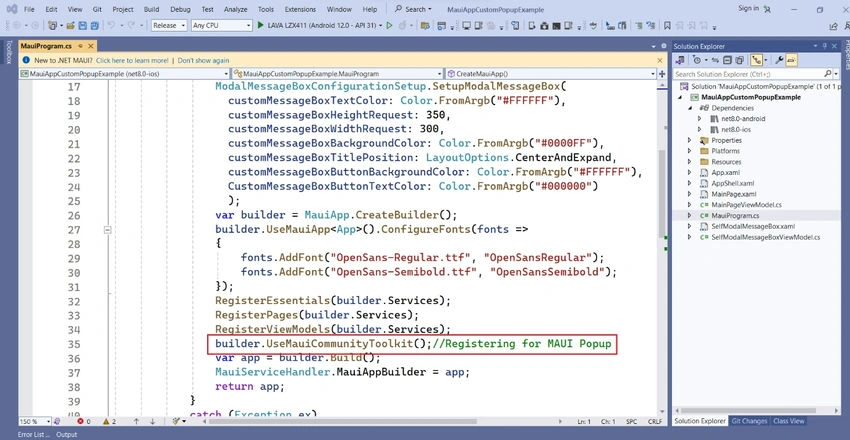Open editor window settings gear icon
850x440 pixels.
pyautogui.click(x=664, y=47)
